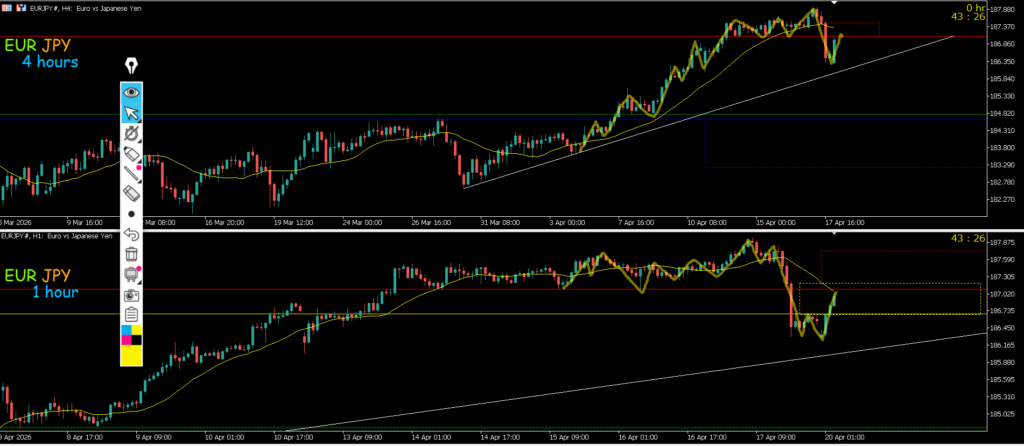Click the '1 hour' label
1024x446 pixels.
(x=55, y=292)
